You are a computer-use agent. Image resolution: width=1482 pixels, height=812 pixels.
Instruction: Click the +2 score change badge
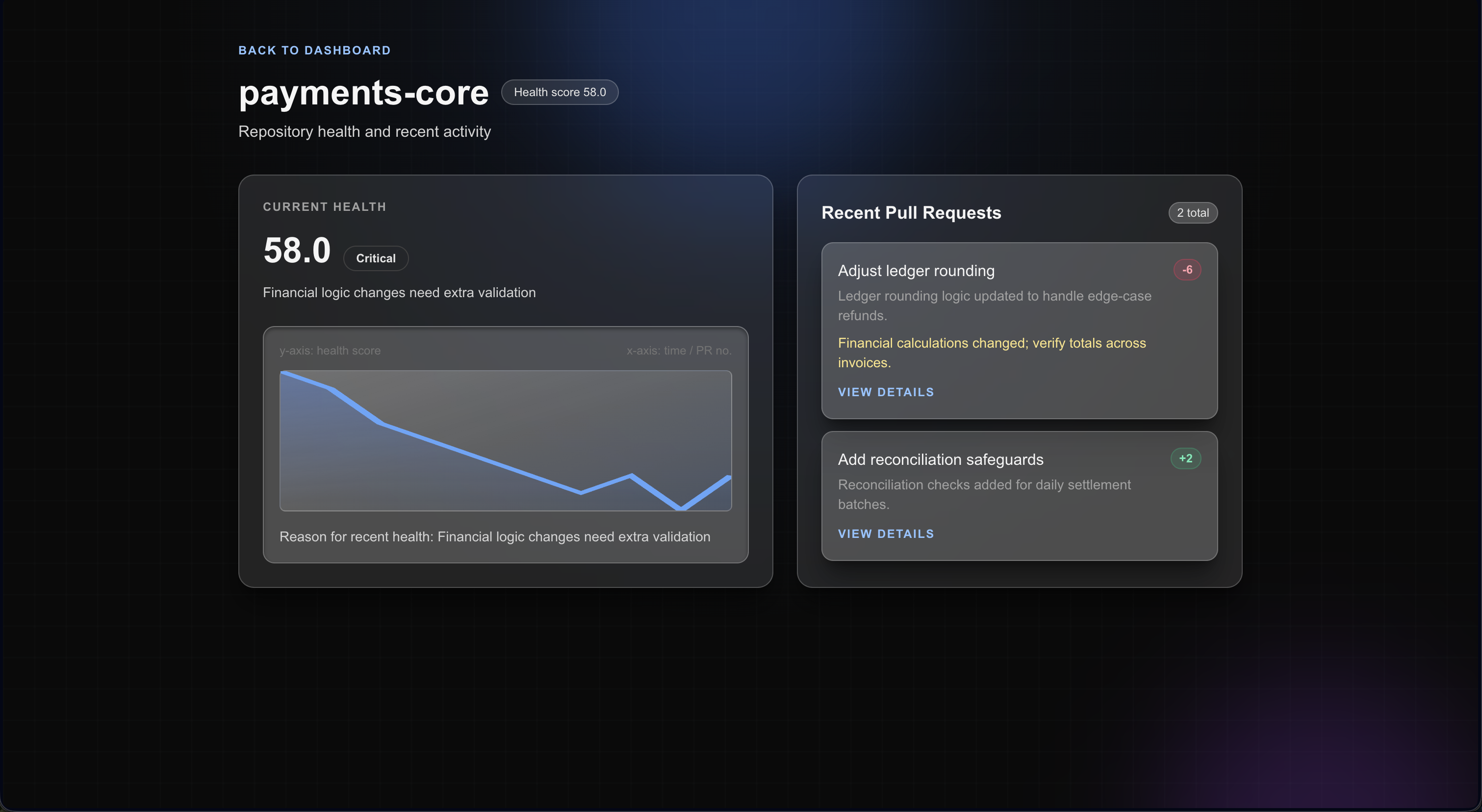point(1185,458)
